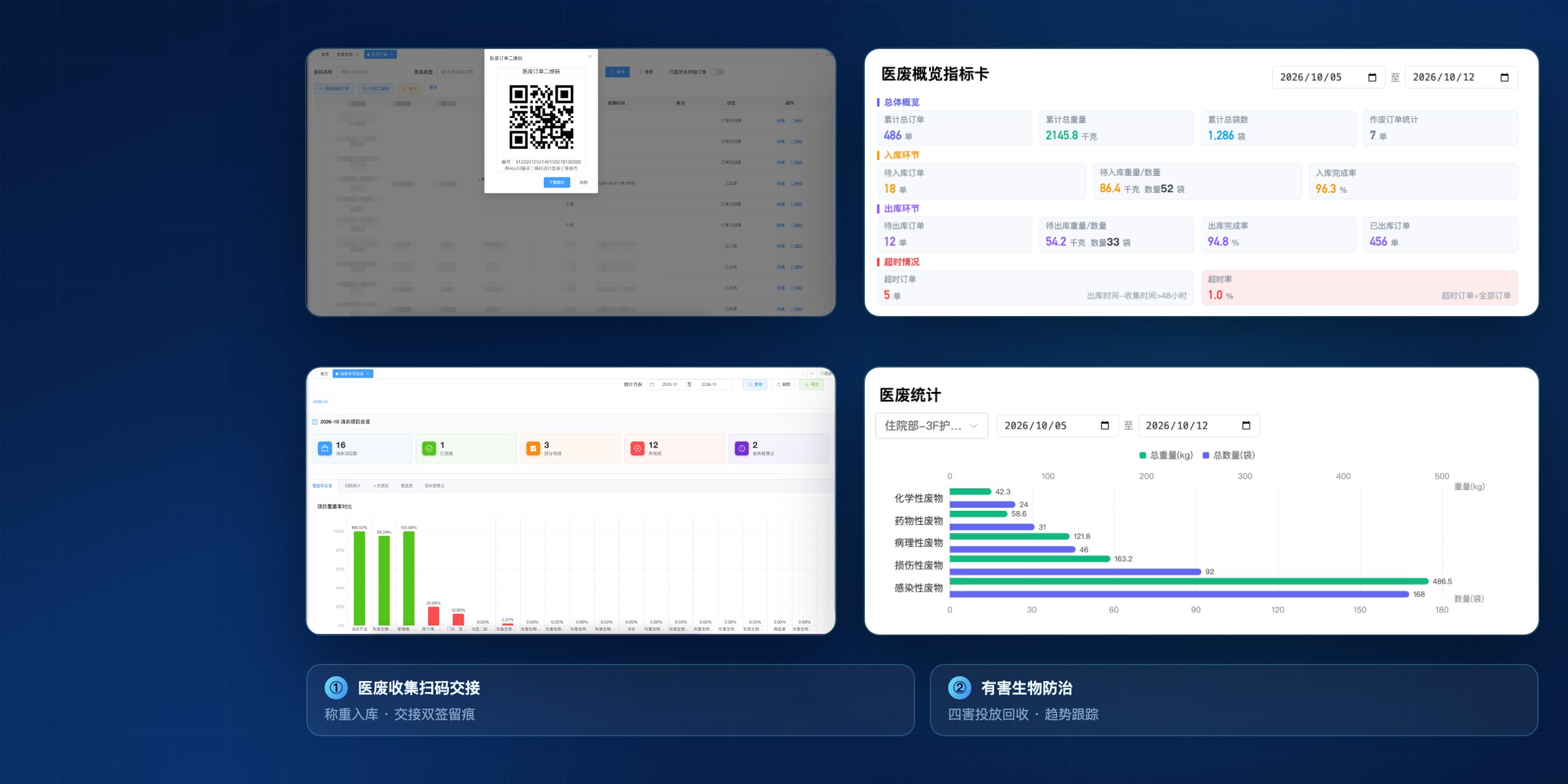This screenshot has width=1568, height=784.
Task: Tick the header select-all checkbox in order table
Action: pos(323,103)
